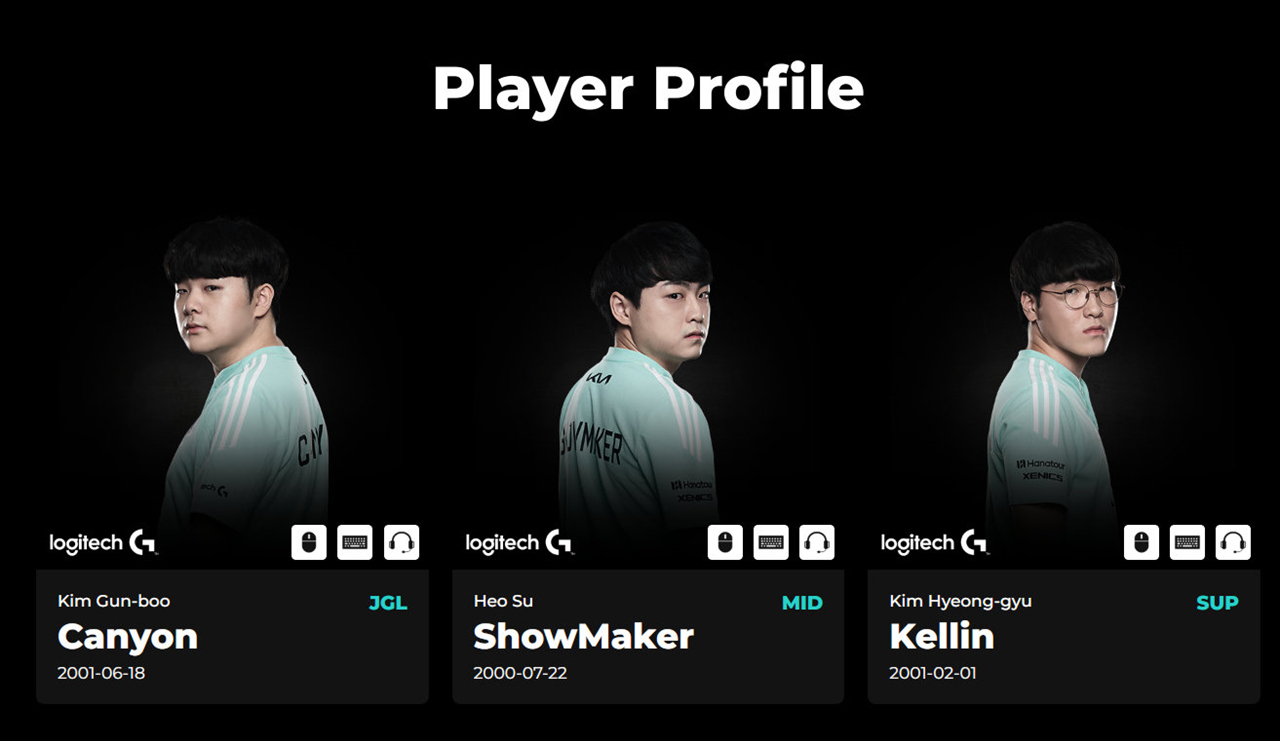Click the Logitech G logo under ShowMaker

(x=520, y=543)
